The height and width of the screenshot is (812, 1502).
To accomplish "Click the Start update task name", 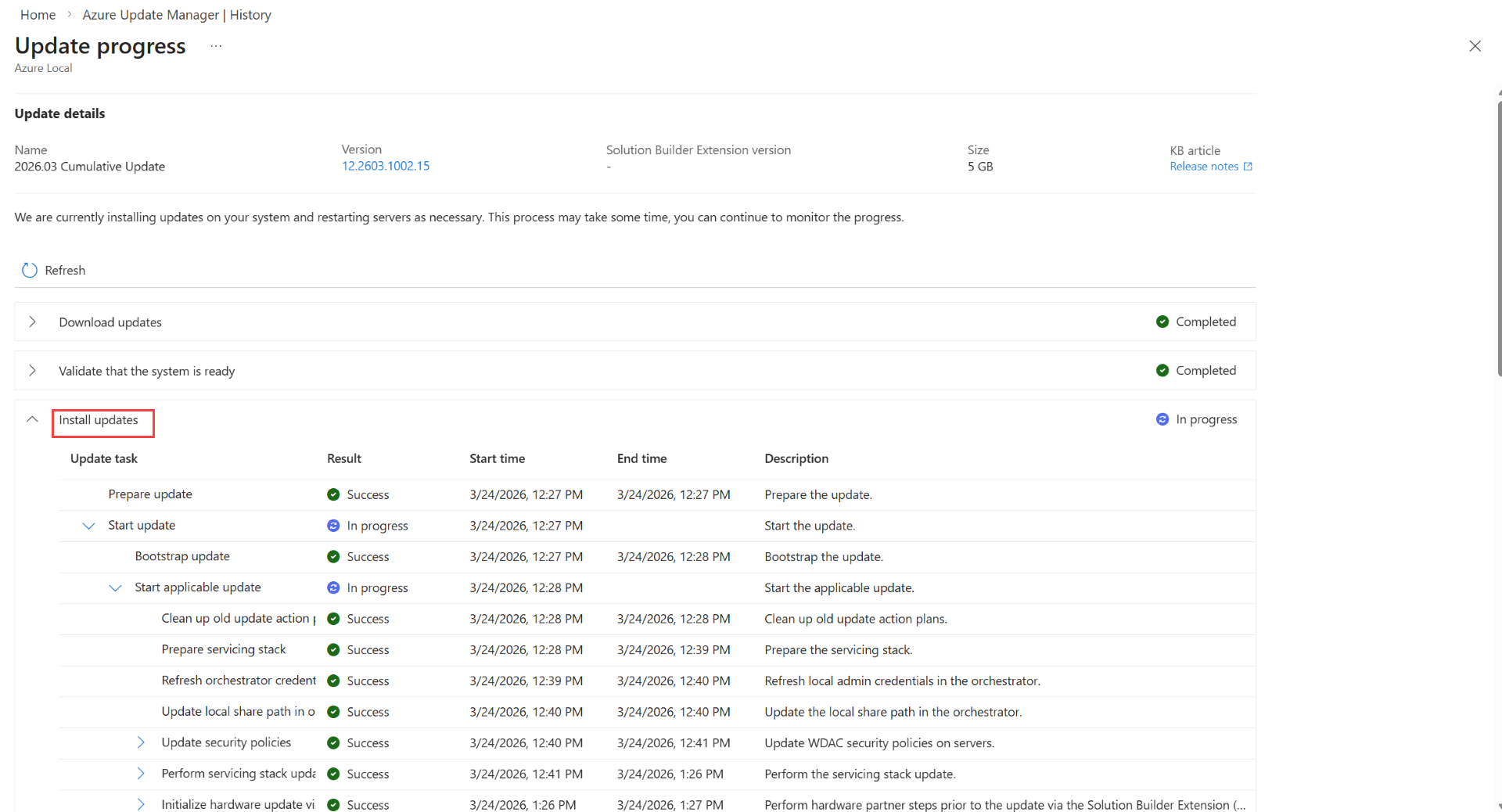I will (142, 526).
